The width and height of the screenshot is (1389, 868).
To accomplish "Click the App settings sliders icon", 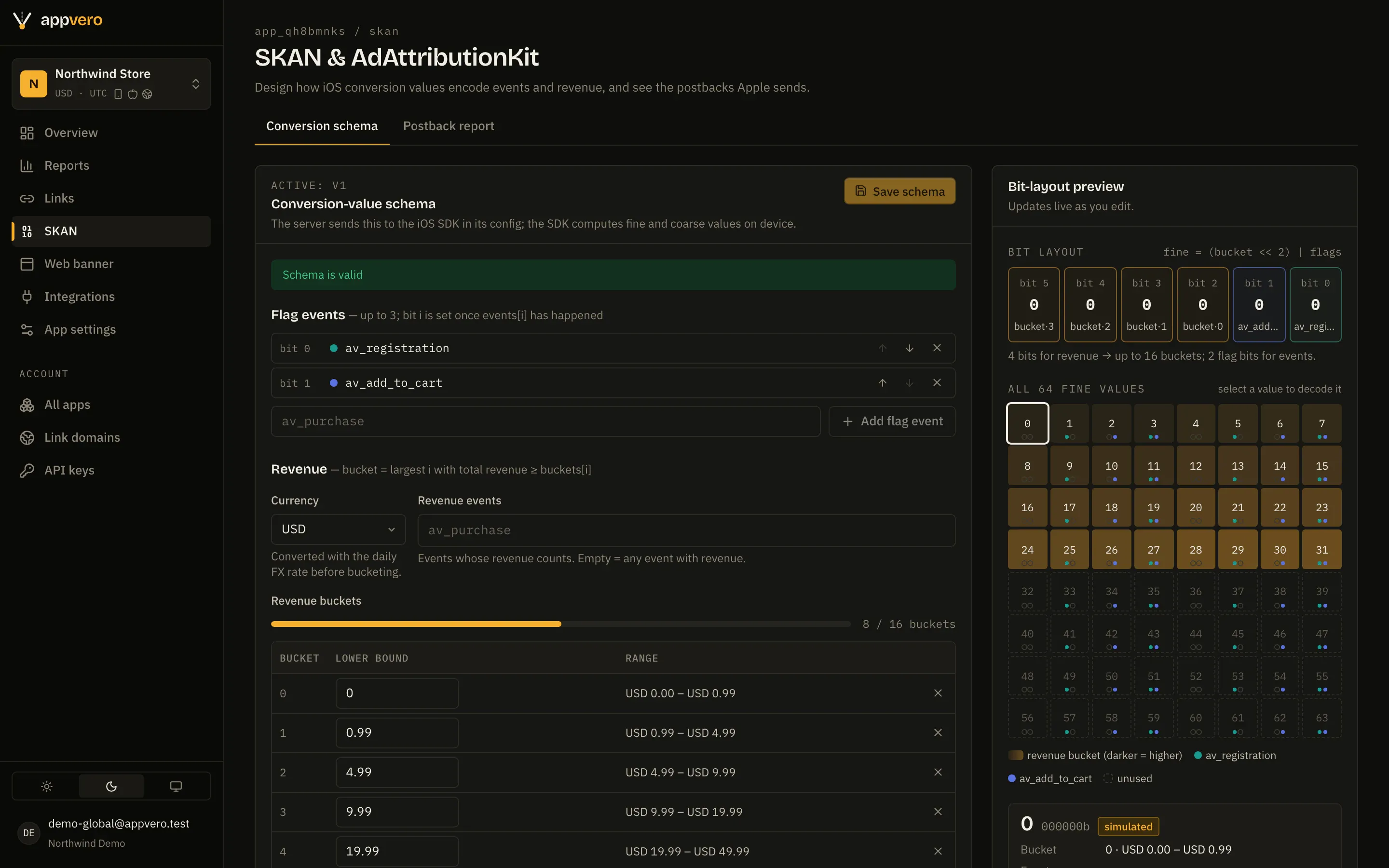I will [27, 329].
